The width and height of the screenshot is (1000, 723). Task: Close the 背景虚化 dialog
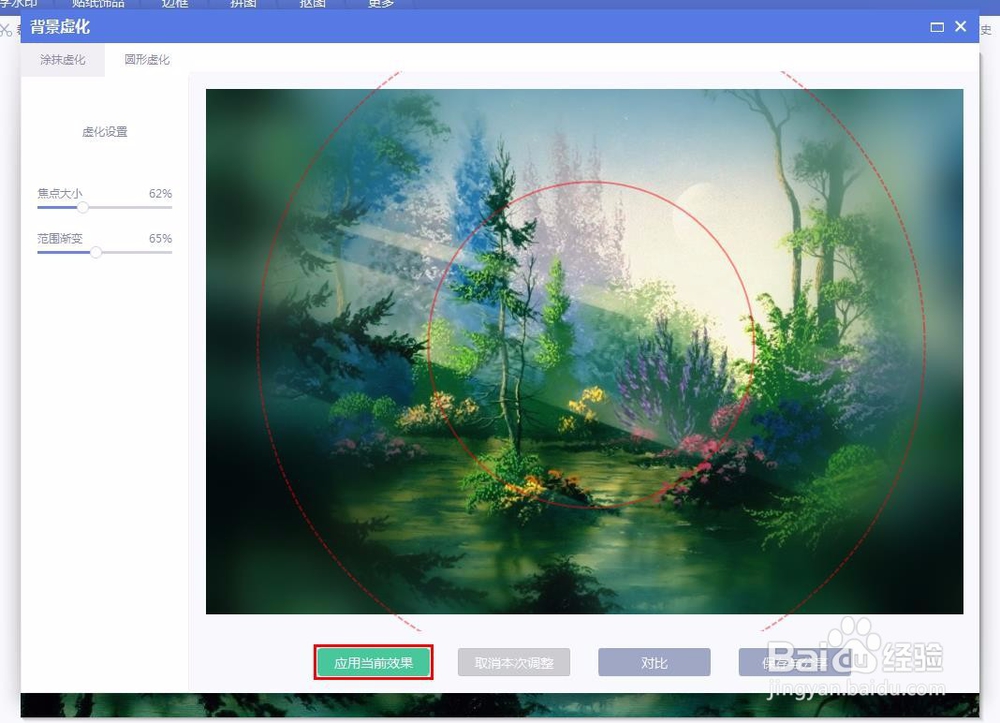tap(960, 26)
